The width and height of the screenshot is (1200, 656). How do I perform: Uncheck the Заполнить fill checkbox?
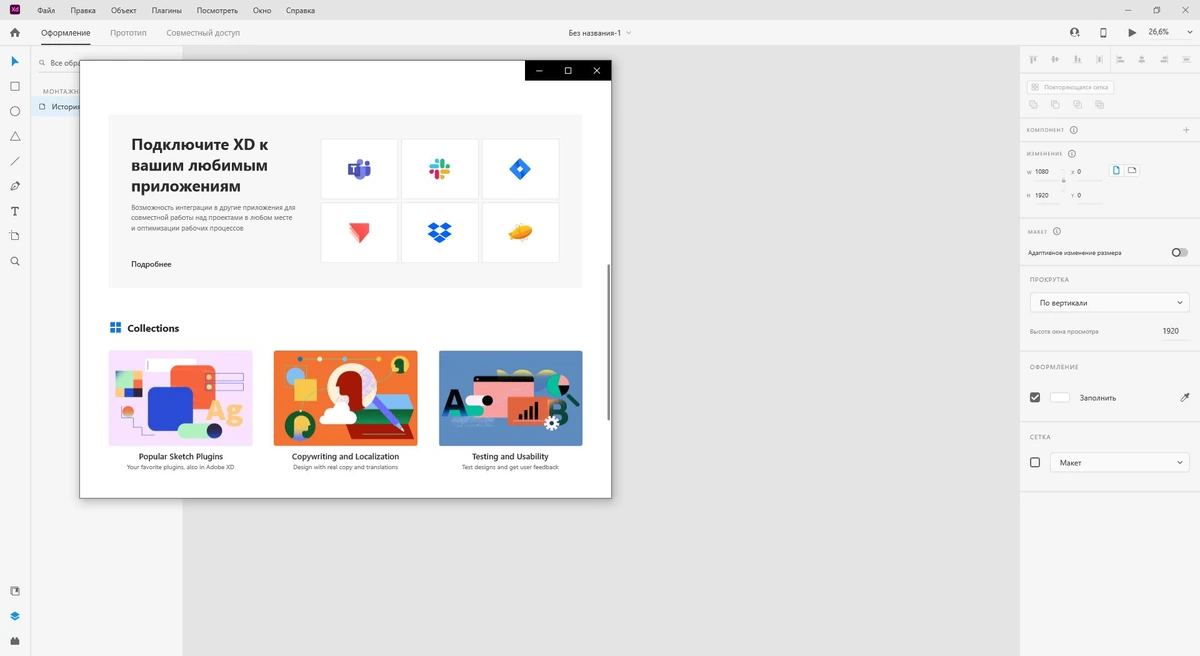(1035, 397)
